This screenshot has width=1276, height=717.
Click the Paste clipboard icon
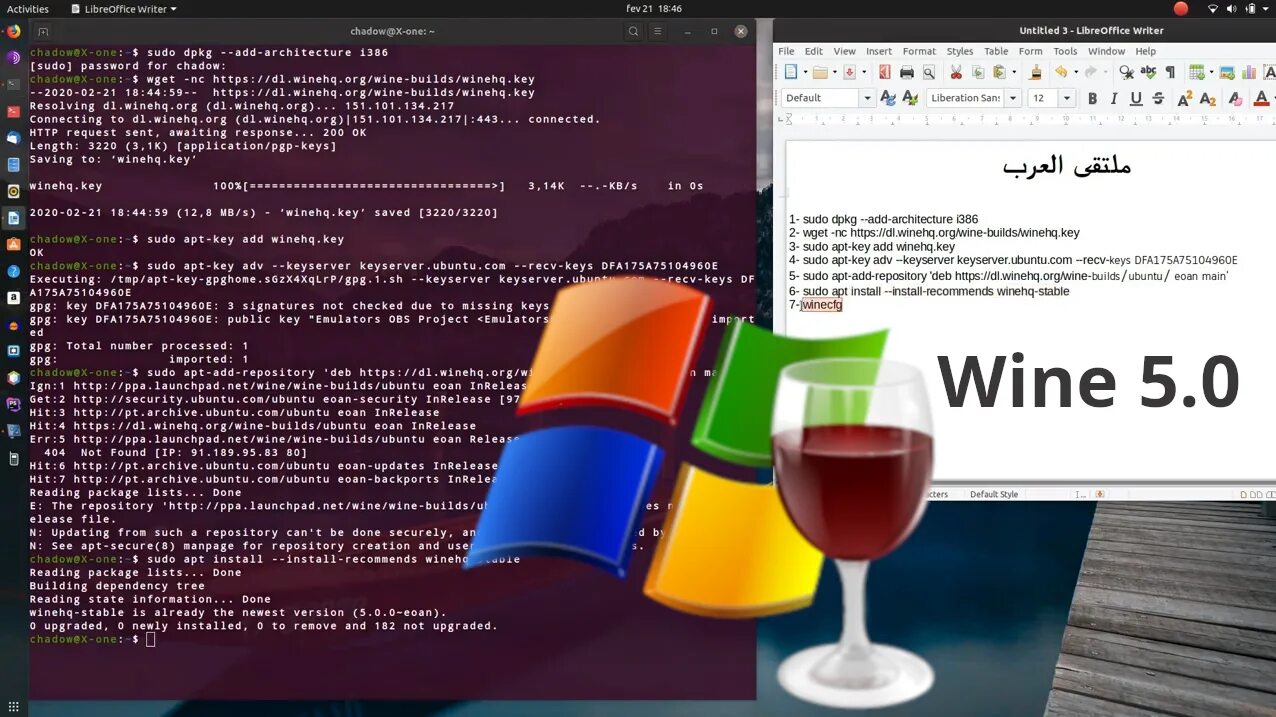tap(999, 72)
